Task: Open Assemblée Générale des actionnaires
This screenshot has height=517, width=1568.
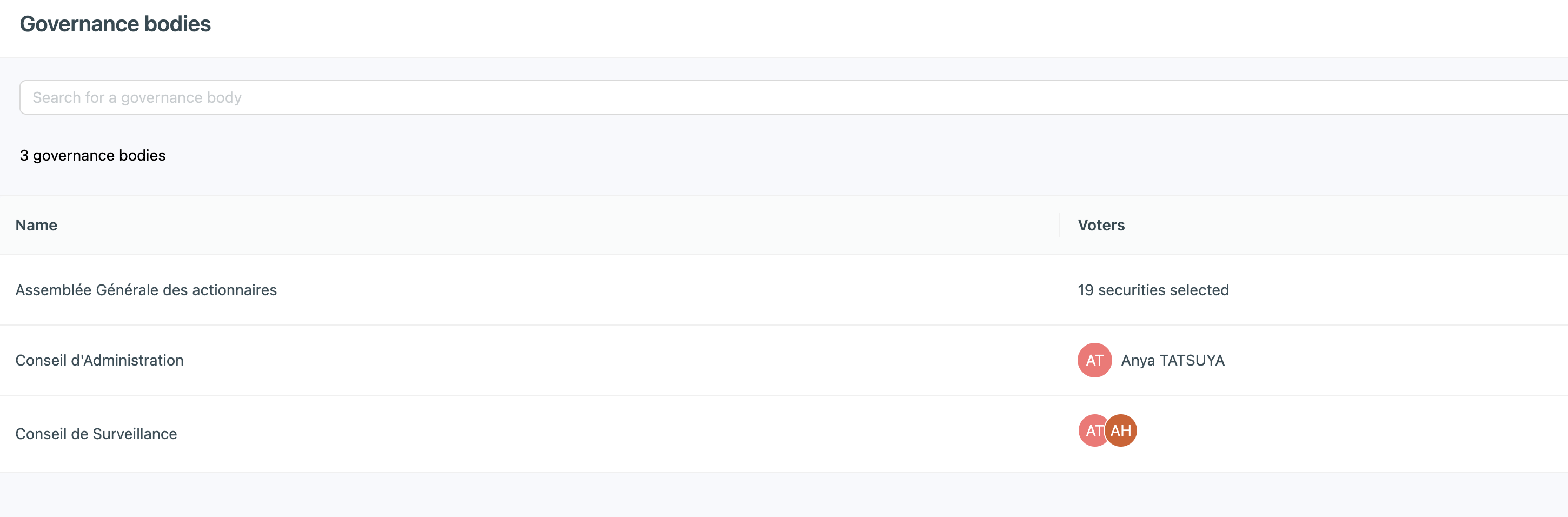Action: (x=146, y=290)
